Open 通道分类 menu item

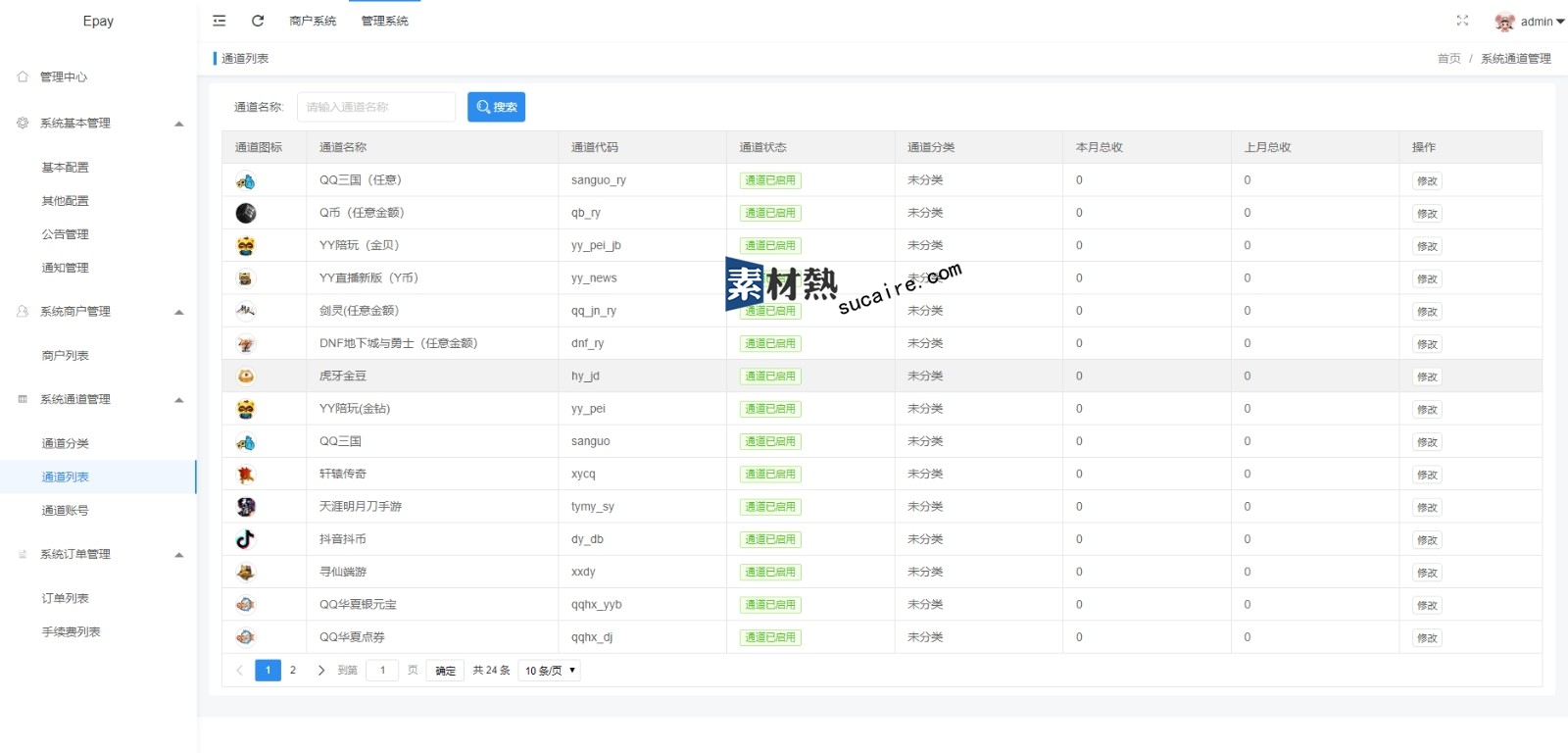[65, 444]
